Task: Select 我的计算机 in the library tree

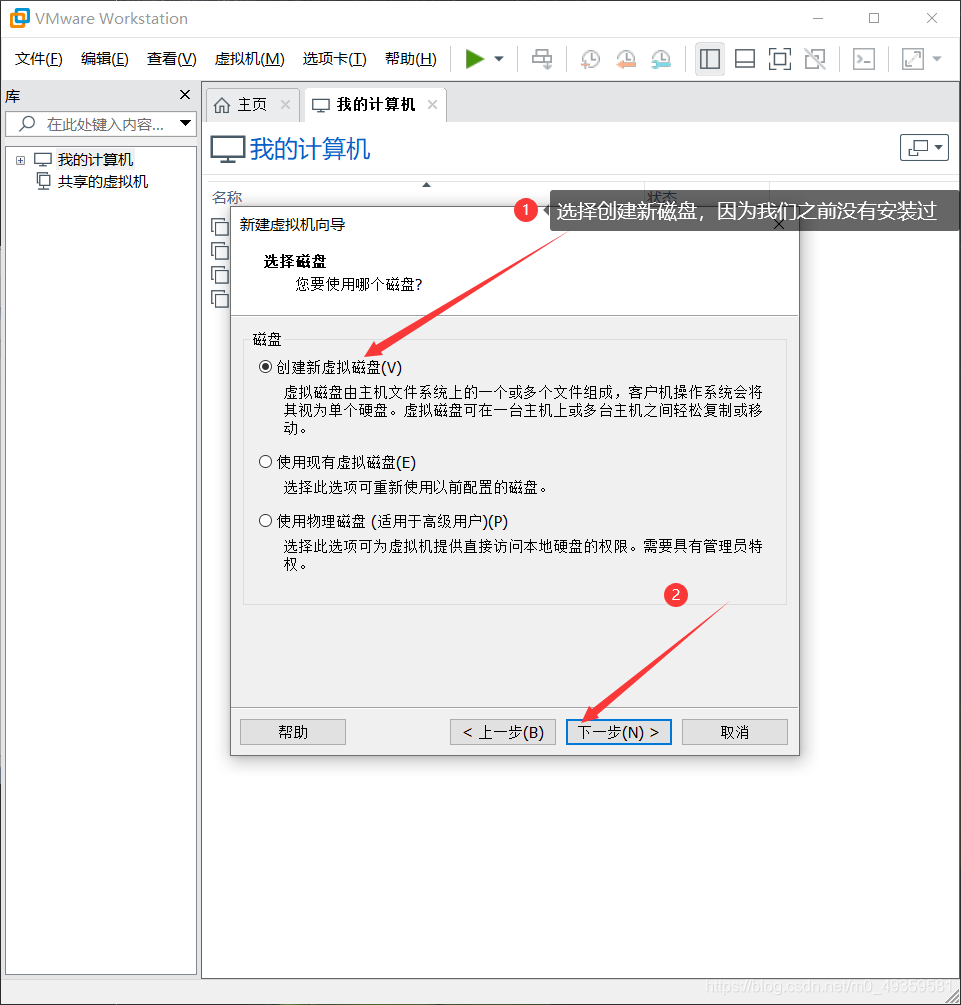Action: (x=96, y=160)
